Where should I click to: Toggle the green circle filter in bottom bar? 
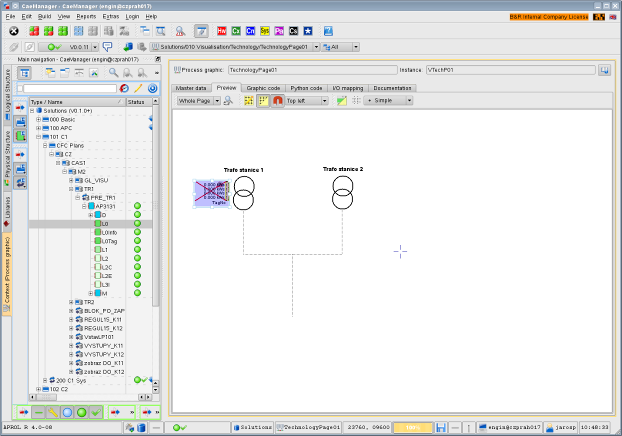(x=82, y=413)
